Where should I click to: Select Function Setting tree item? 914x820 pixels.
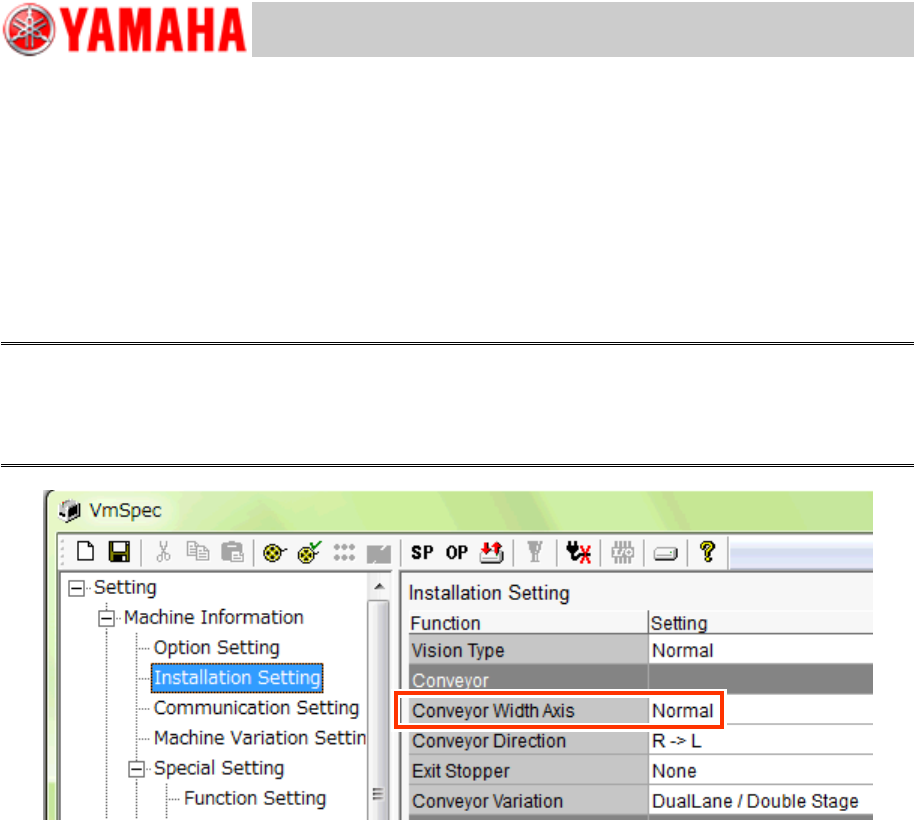point(255,798)
